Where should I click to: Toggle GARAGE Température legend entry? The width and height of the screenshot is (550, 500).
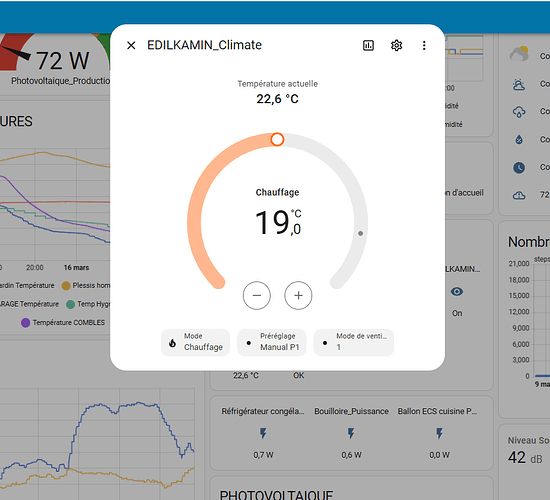point(29,304)
